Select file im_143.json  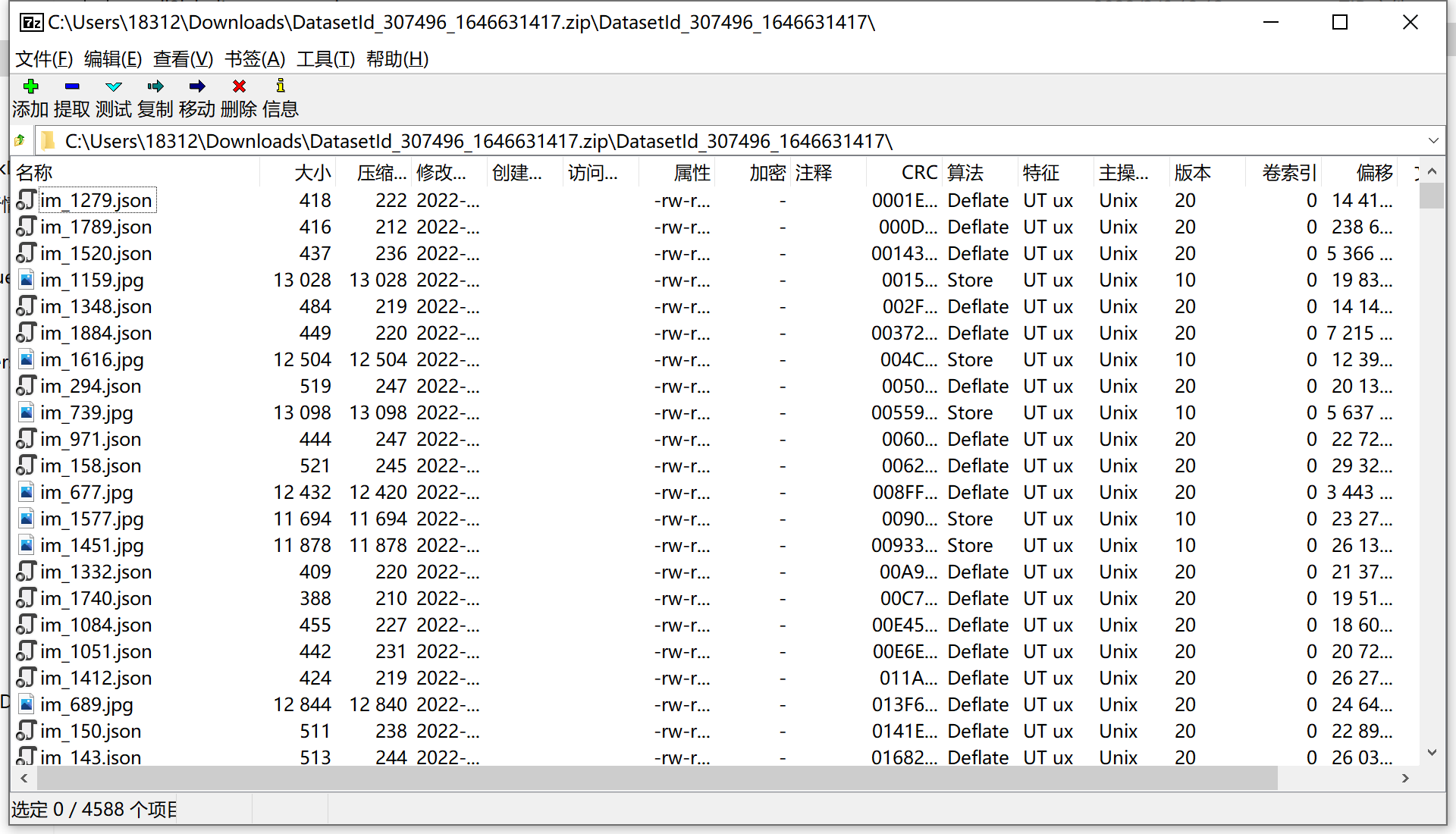90,757
